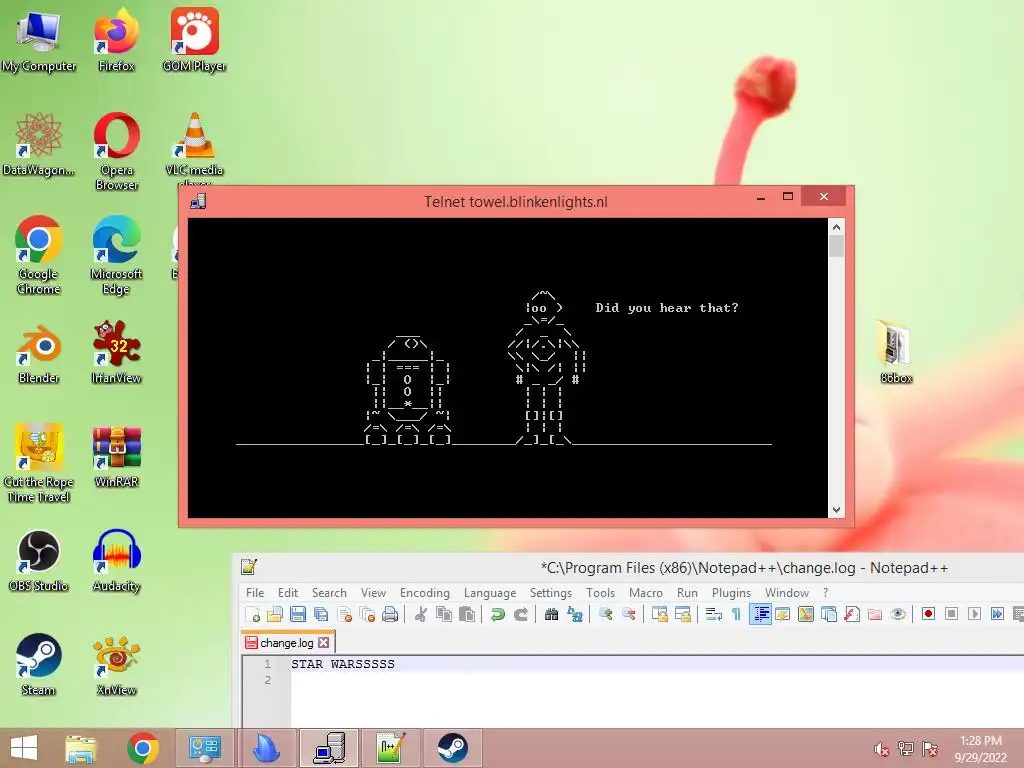Cut selection with the scissors icon
1024x768 pixels.
421,614
